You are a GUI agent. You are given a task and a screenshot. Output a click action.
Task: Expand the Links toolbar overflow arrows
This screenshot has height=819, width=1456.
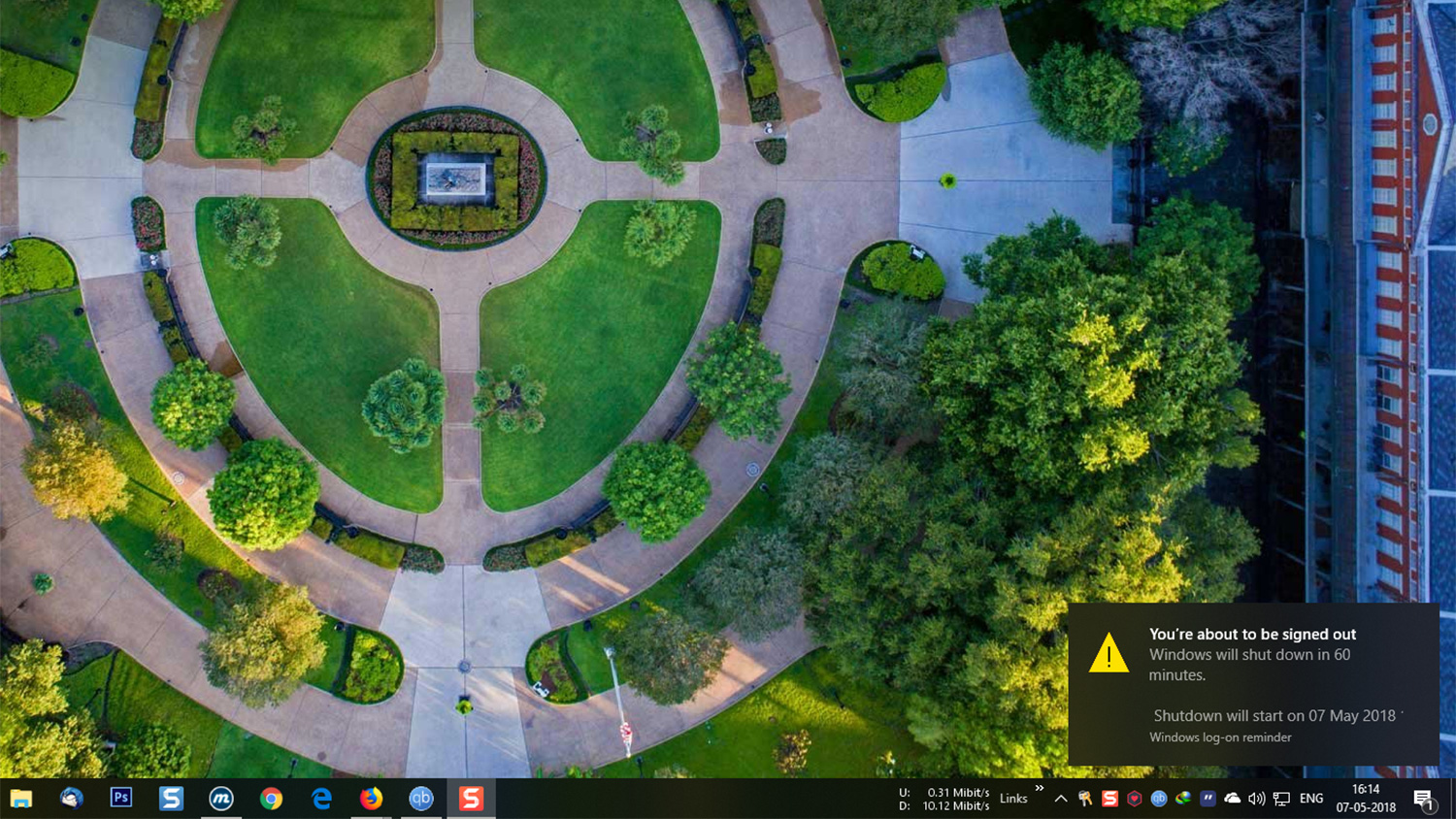tap(1038, 790)
